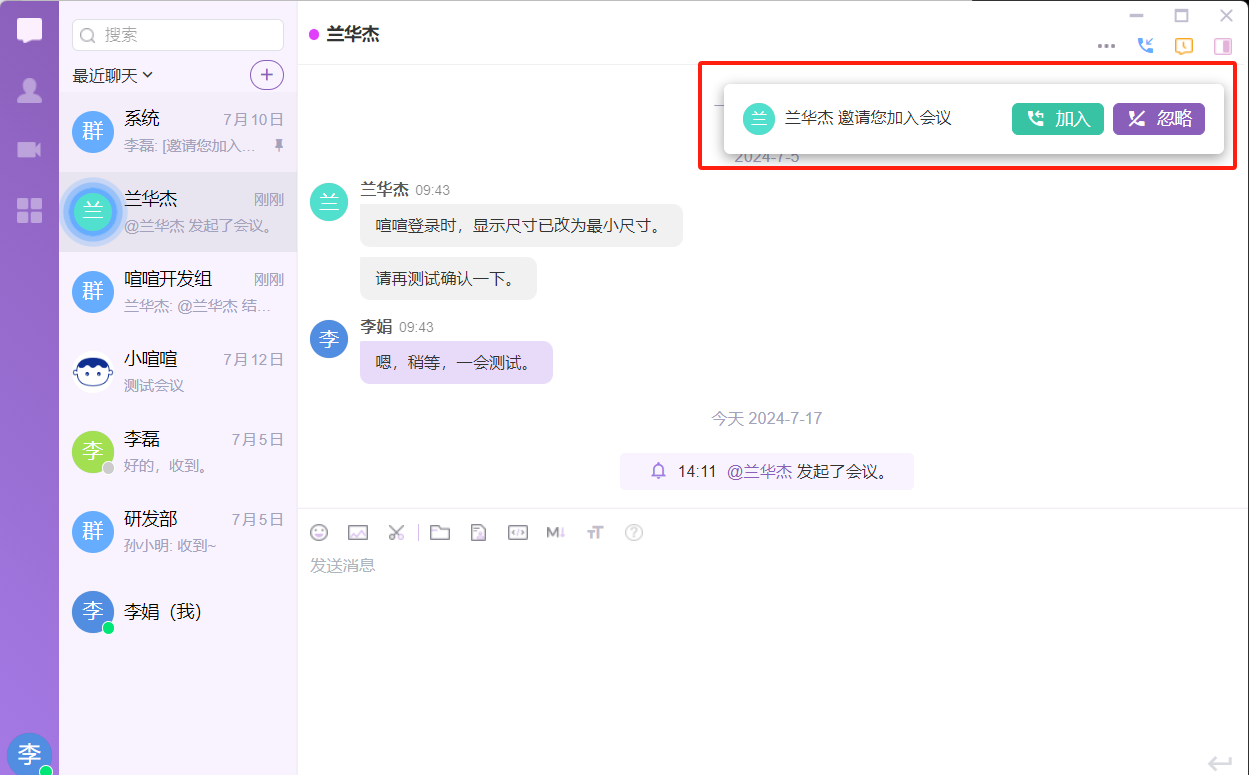Click 忽略 to ignore the meeting invite
The height and width of the screenshot is (775, 1249).
pyautogui.click(x=1159, y=119)
